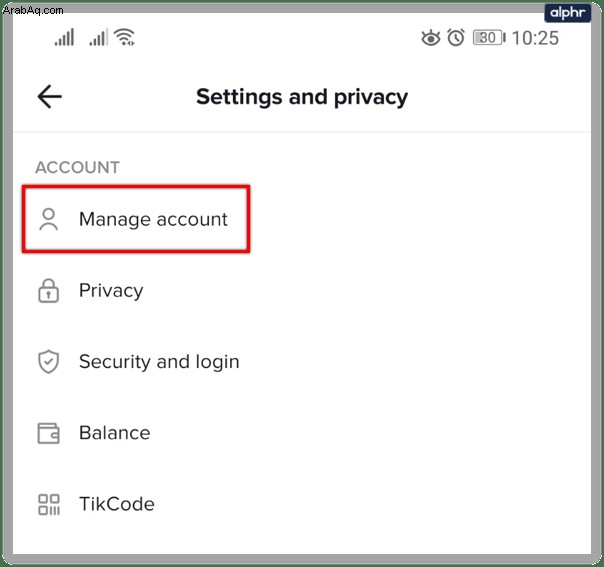The width and height of the screenshot is (604, 567).
Task: Click the battery level indicator
Action: coord(489,38)
